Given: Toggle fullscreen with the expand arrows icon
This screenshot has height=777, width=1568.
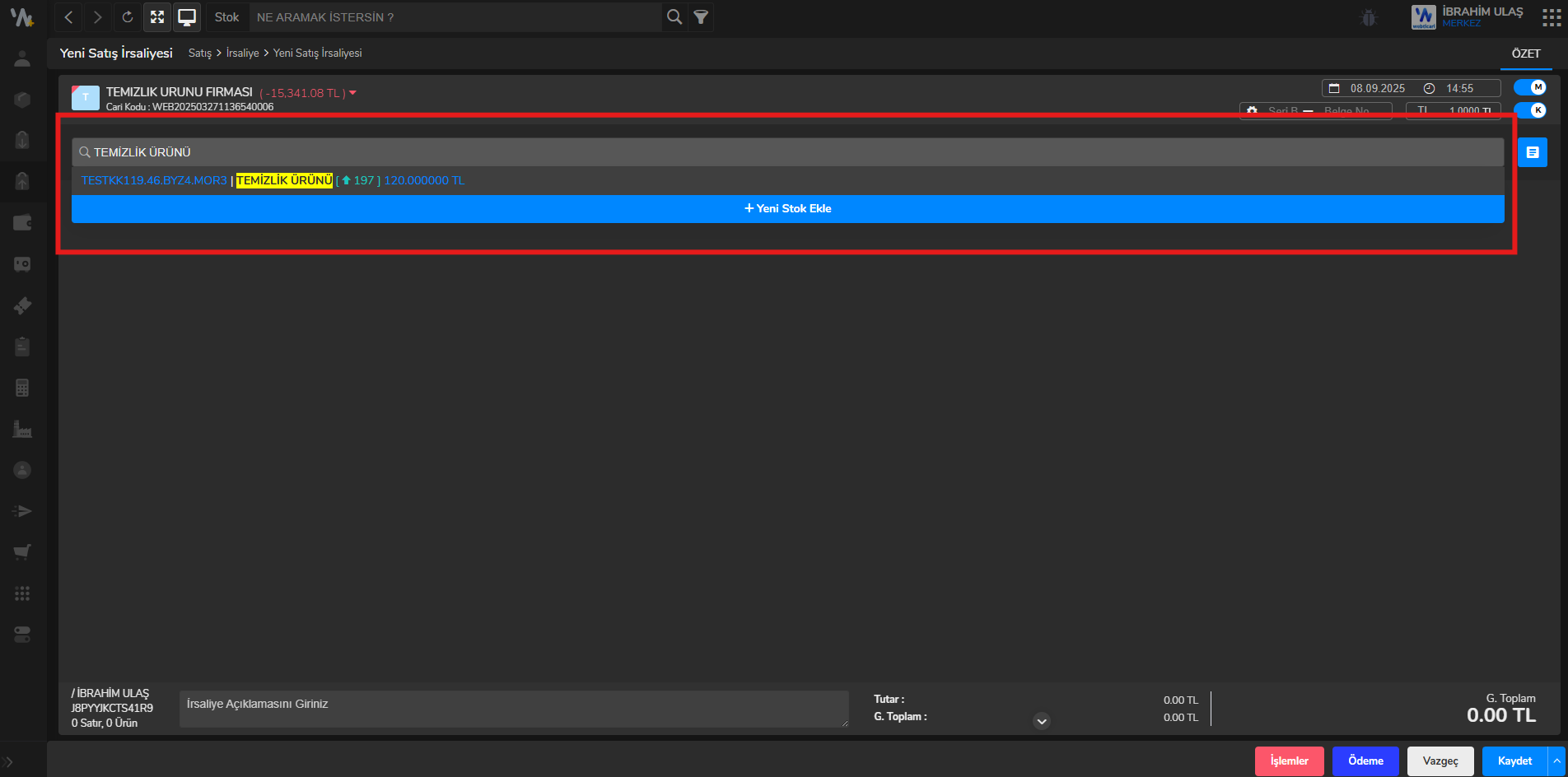Looking at the screenshot, I should [x=157, y=17].
